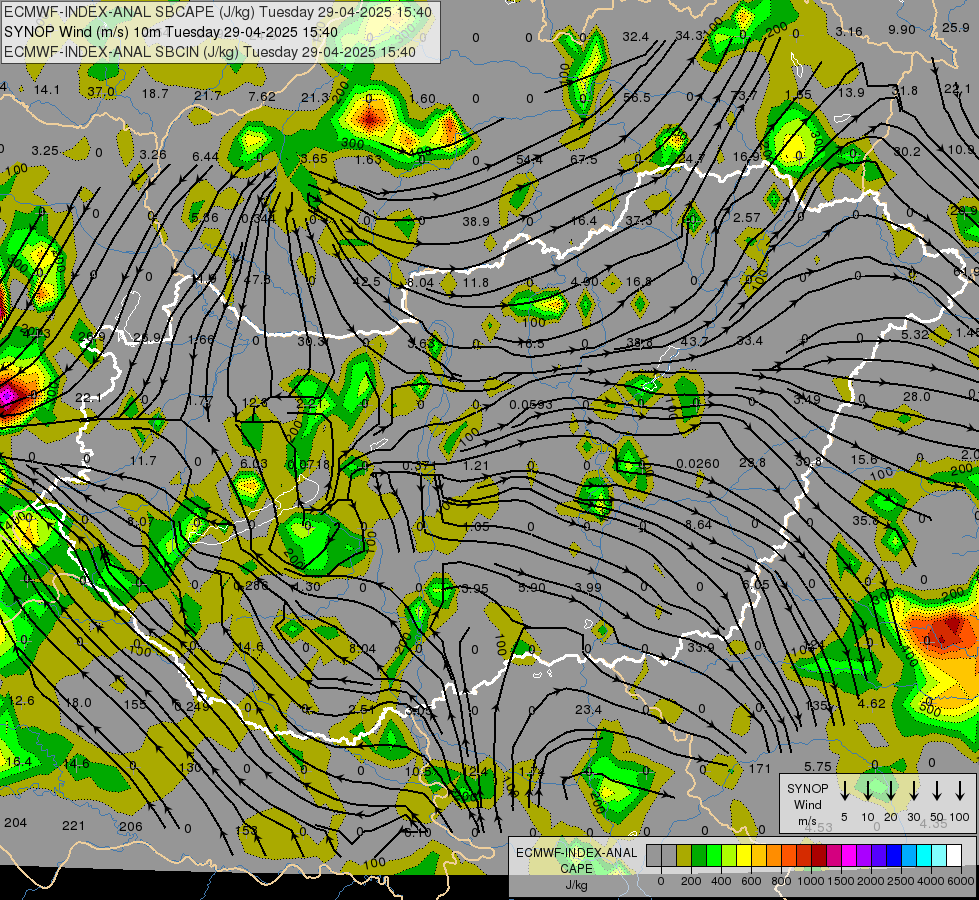
Task: Click the map value 56.5
Action: point(637,97)
